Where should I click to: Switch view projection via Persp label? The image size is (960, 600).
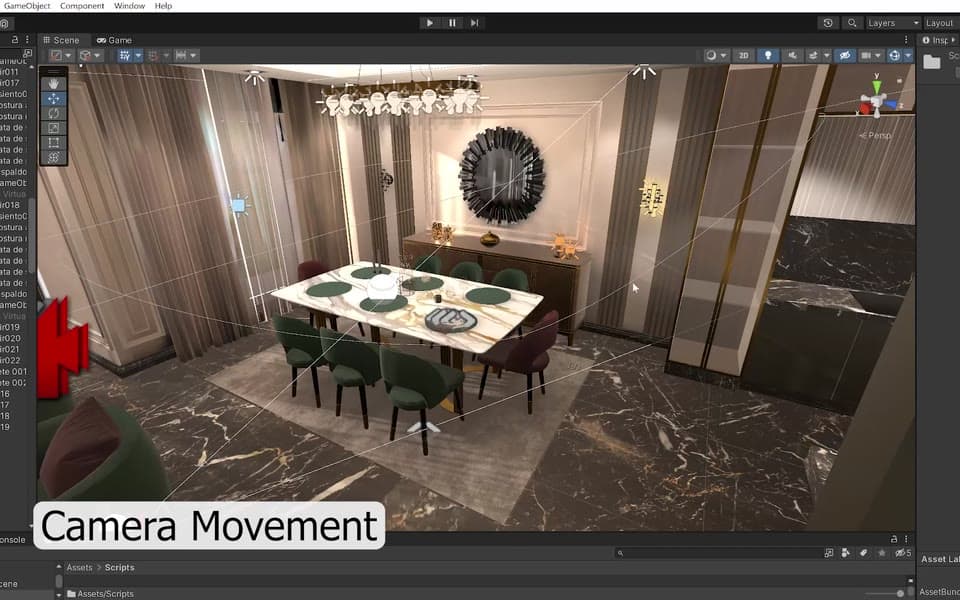coord(876,135)
